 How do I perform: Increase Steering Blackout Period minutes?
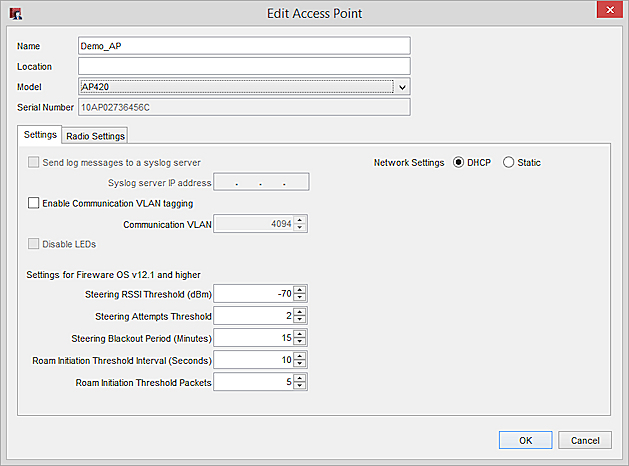[300, 333]
